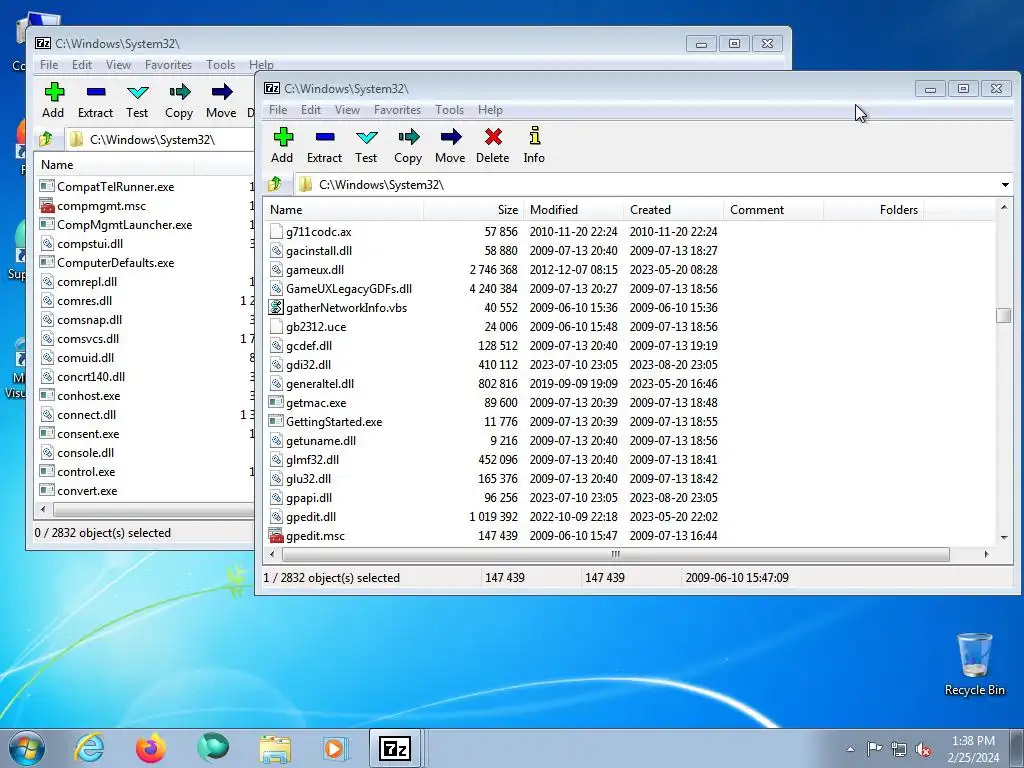Image resolution: width=1024 pixels, height=768 pixels.
Task: Select GameUXLegacyGDFs.dll row
Action: tap(349, 289)
